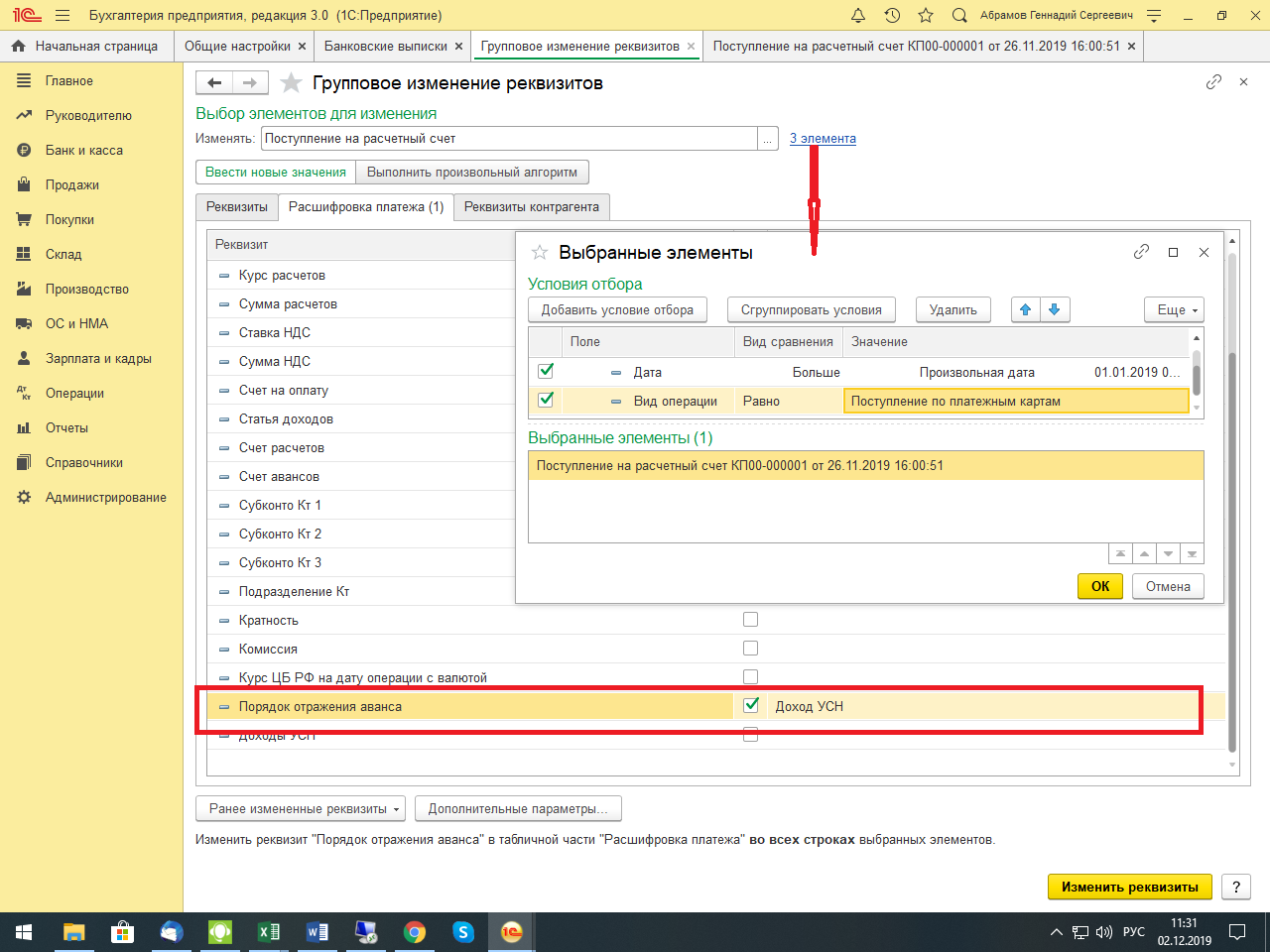1270x952 pixels.
Task: Uncheck the Дата filter condition checkbox
Action: pos(546,371)
